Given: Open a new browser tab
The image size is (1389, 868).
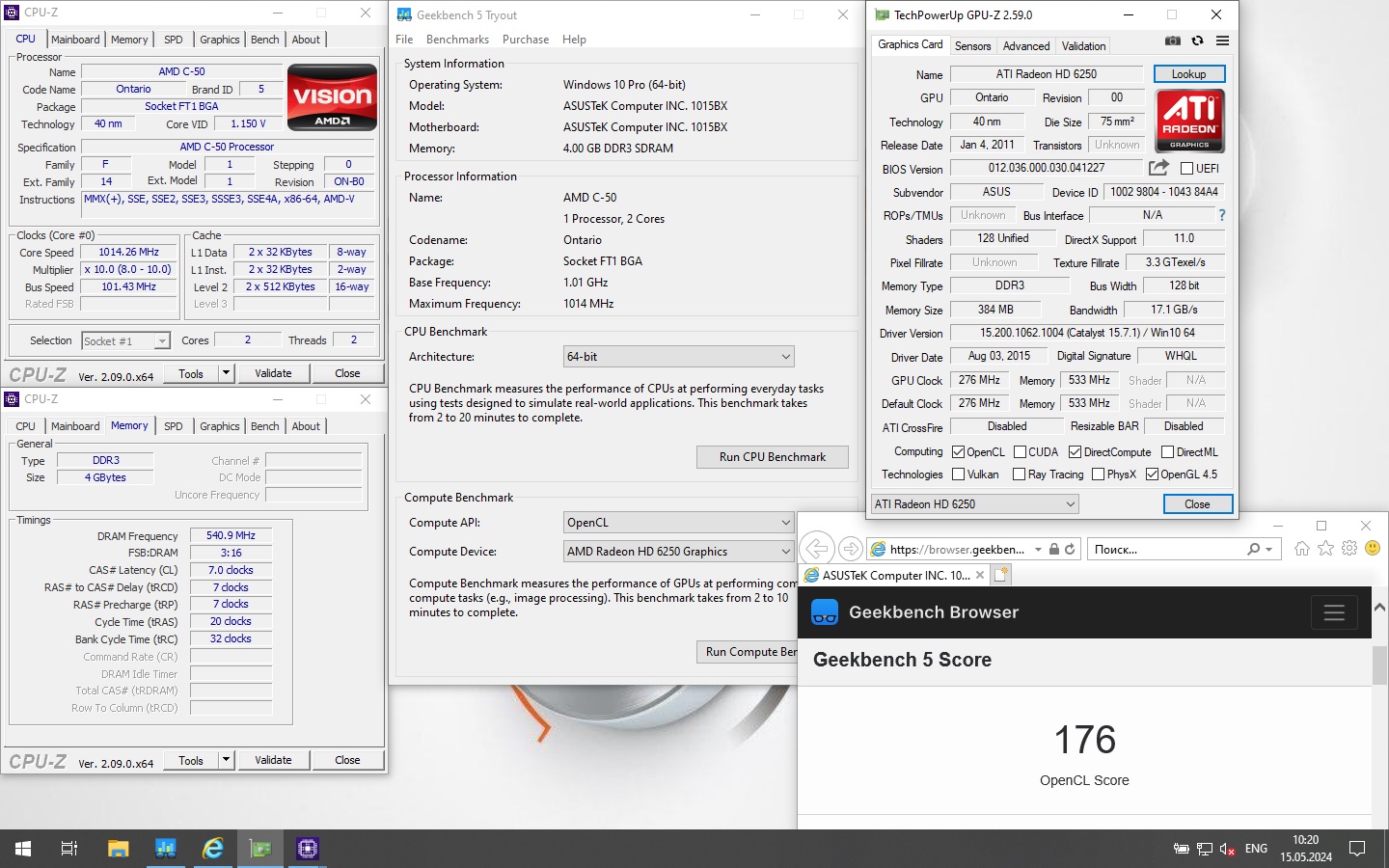Looking at the screenshot, I should pos(1001,575).
